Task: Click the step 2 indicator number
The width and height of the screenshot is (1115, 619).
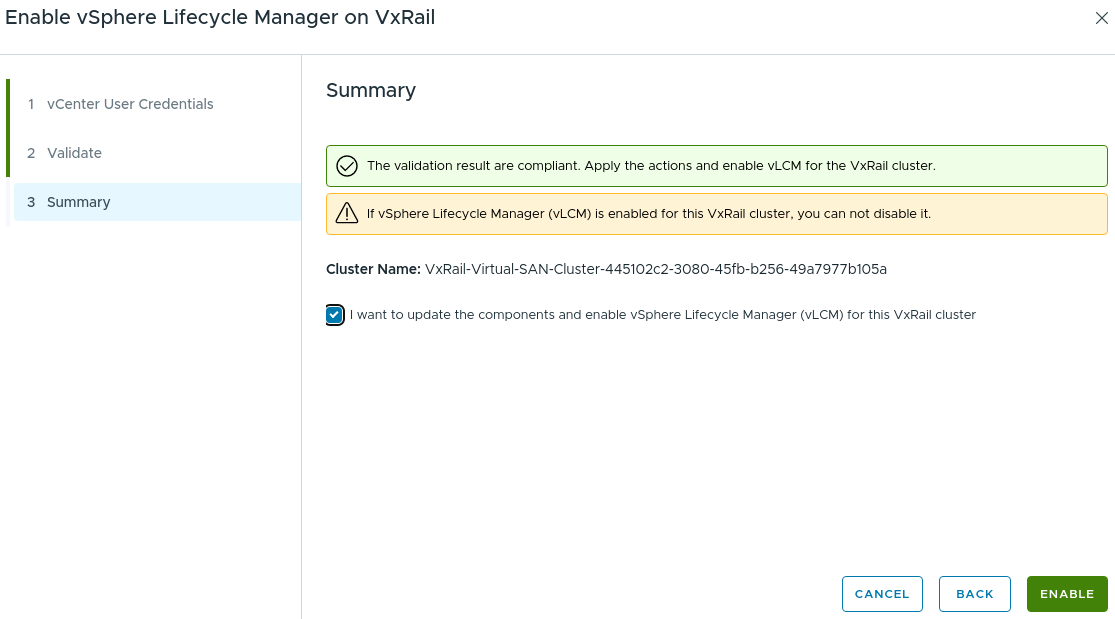Action: point(31,152)
